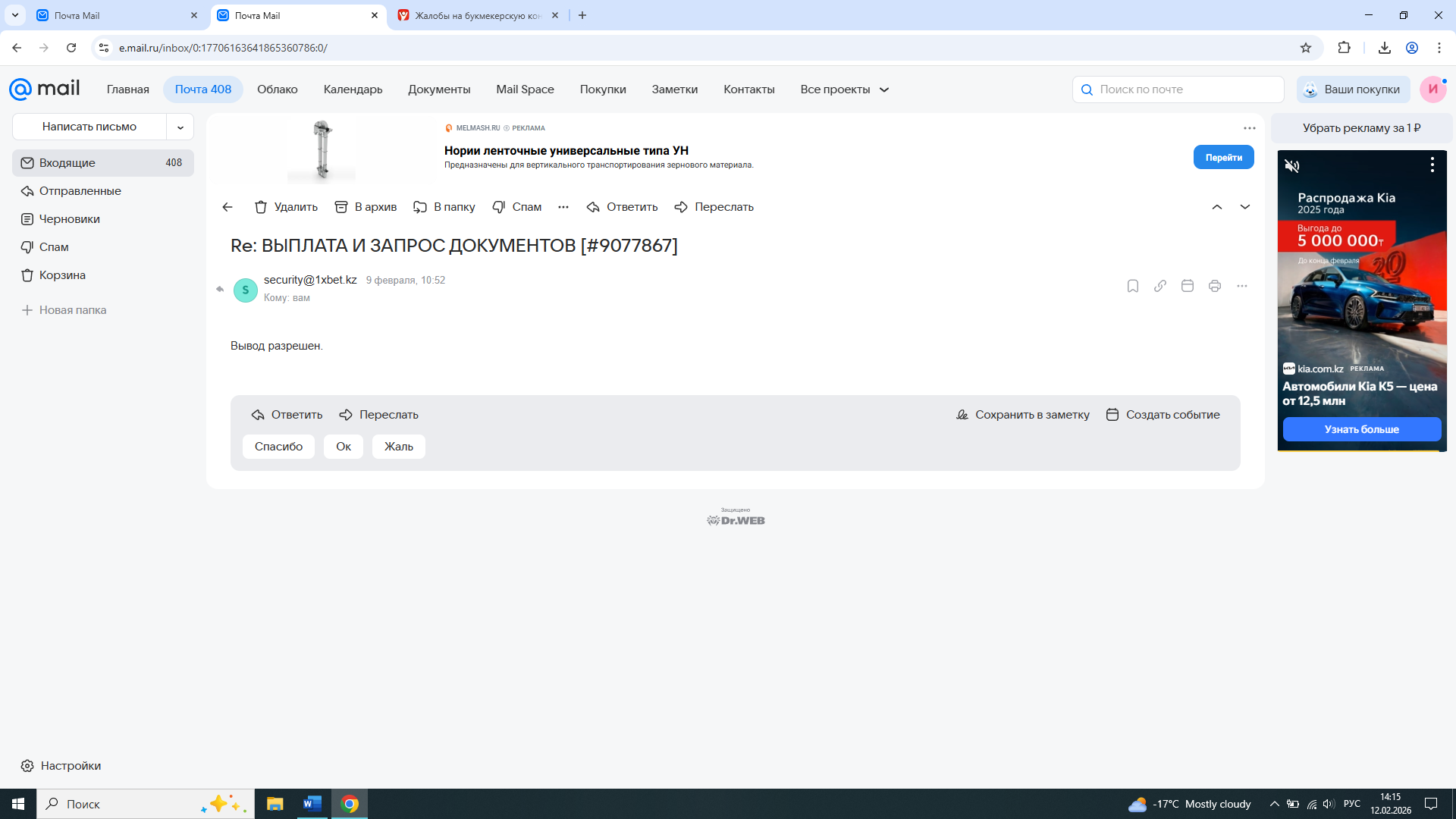Click the 'Спасибо' quick reply button
The height and width of the screenshot is (819, 1456).
[278, 447]
